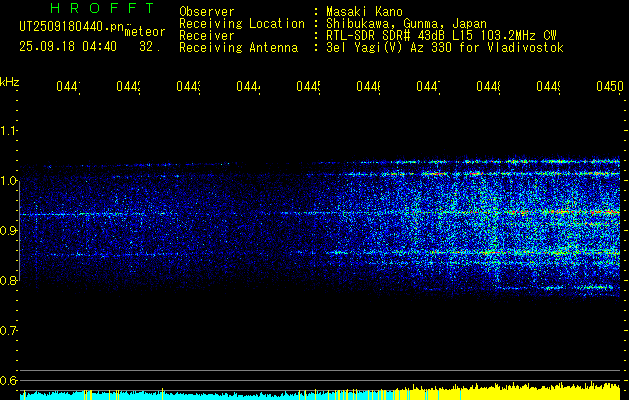This screenshot has width=629, height=400.
Task: Click the 0.9 kHz axis label
Action: click(x=9, y=231)
